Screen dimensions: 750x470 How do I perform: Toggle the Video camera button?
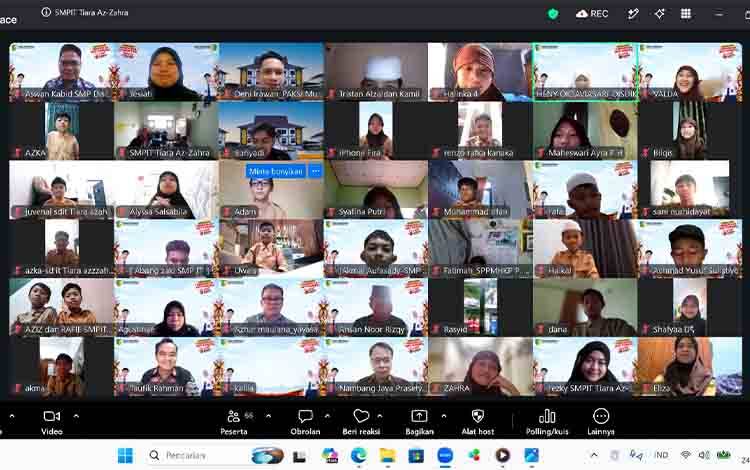coord(52,422)
